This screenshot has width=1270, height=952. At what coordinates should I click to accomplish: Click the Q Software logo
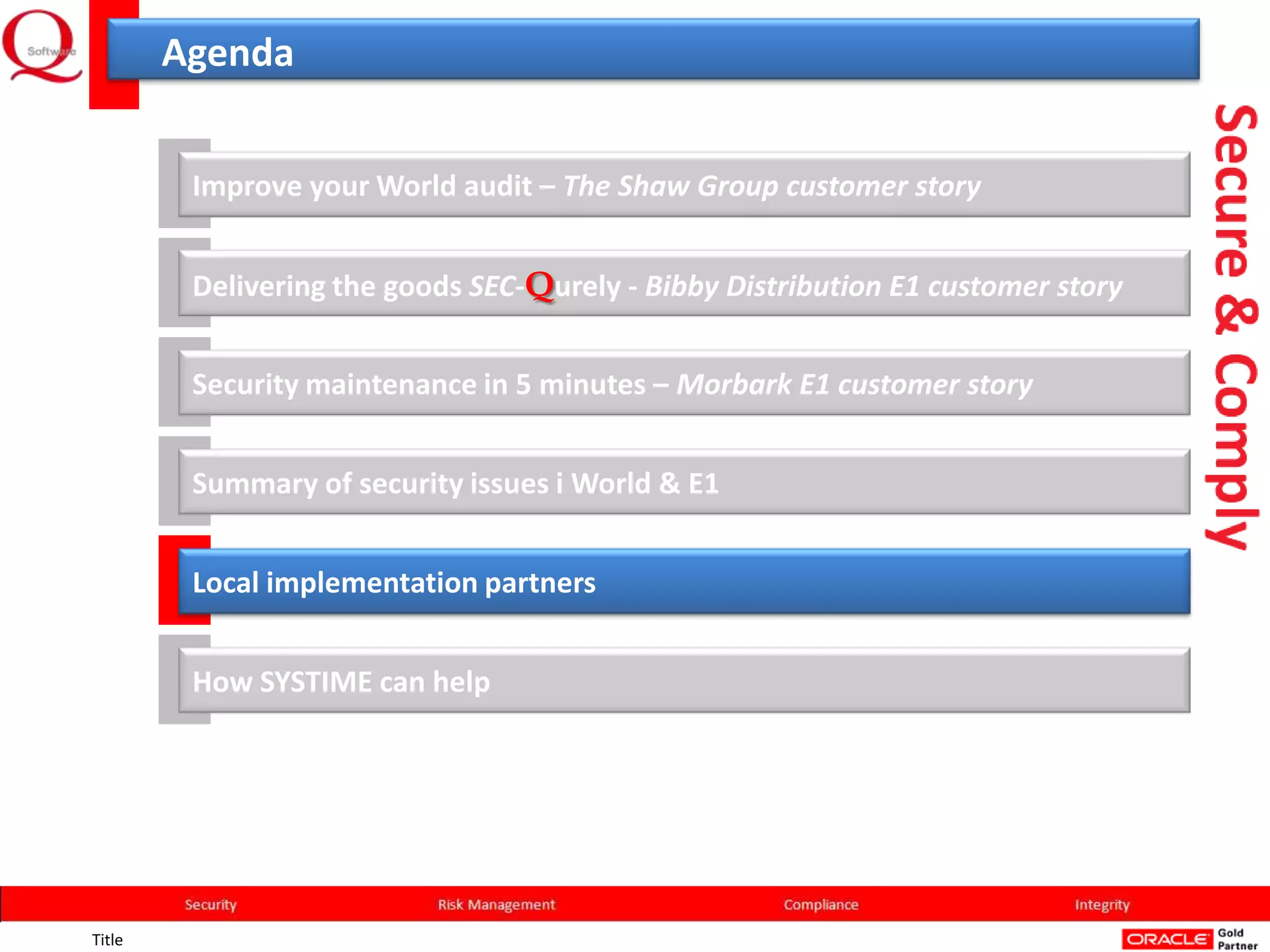coord(42,46)
